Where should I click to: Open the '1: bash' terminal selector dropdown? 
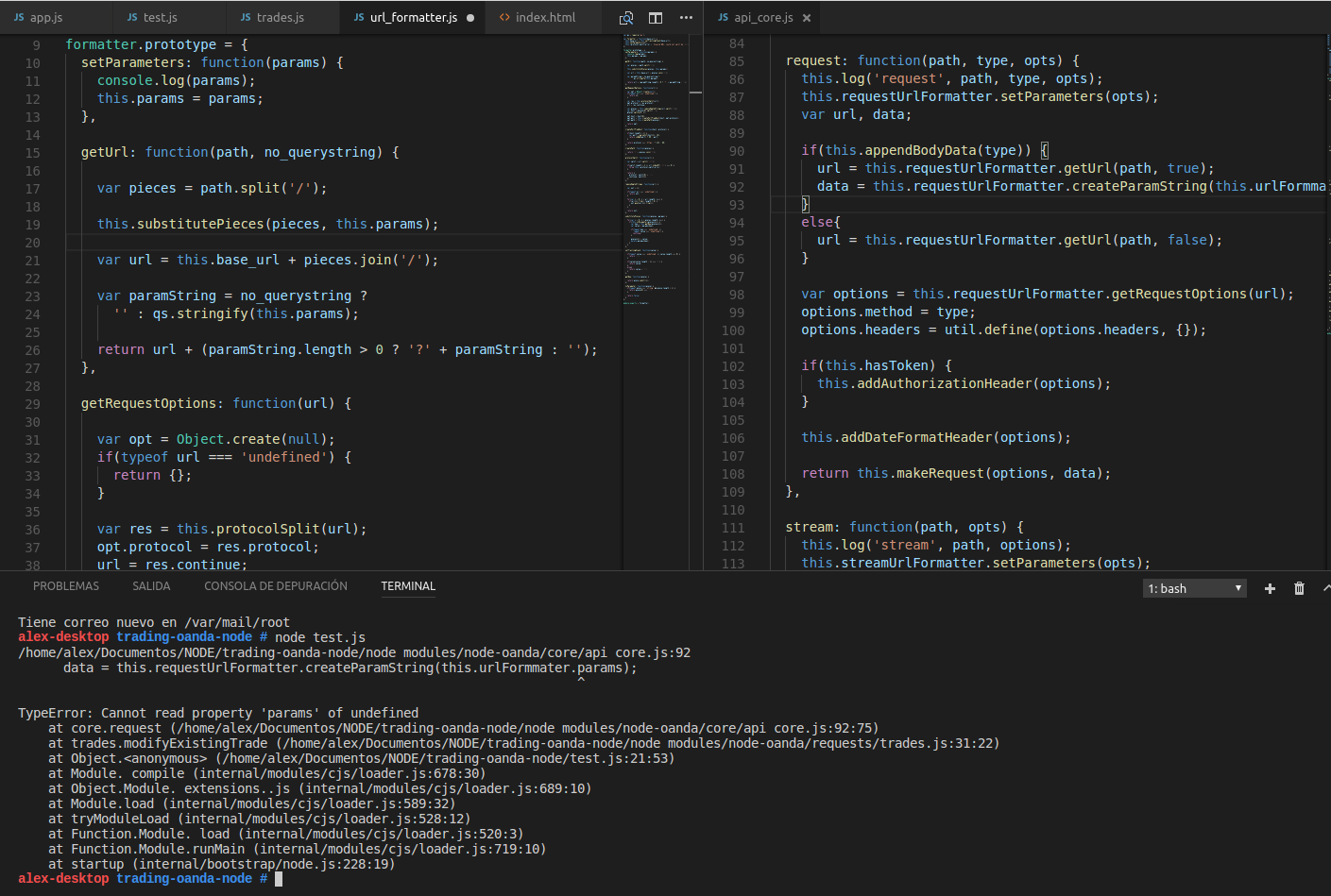[1195, 588]
